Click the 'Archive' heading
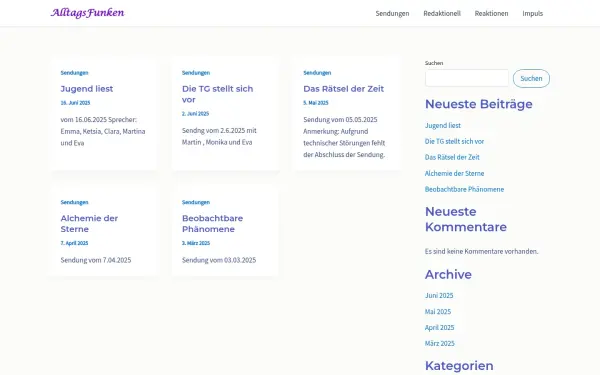Image resolution: width=600 pixels, height=375 pixels. 448,274
